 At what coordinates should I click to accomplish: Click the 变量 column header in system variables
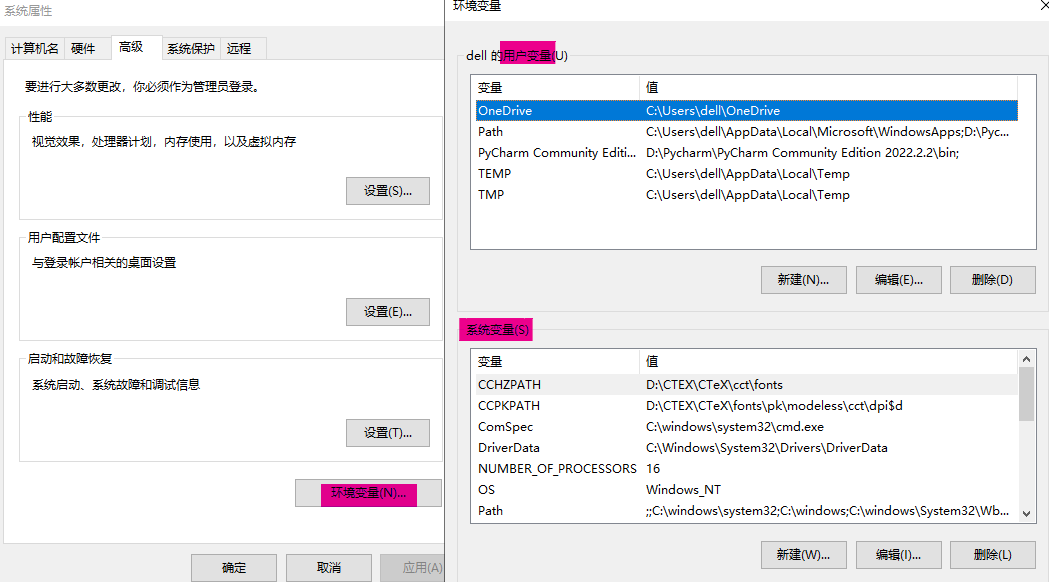point(555,362)
